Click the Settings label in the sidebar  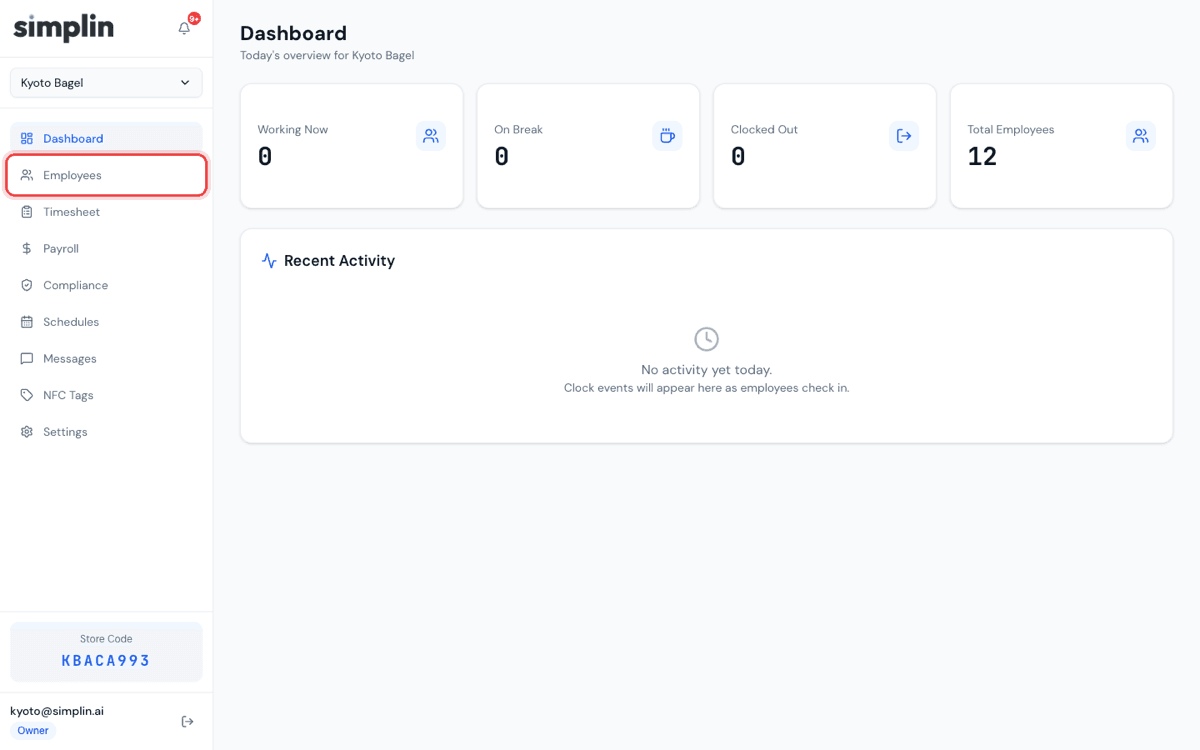click(65, 432)
